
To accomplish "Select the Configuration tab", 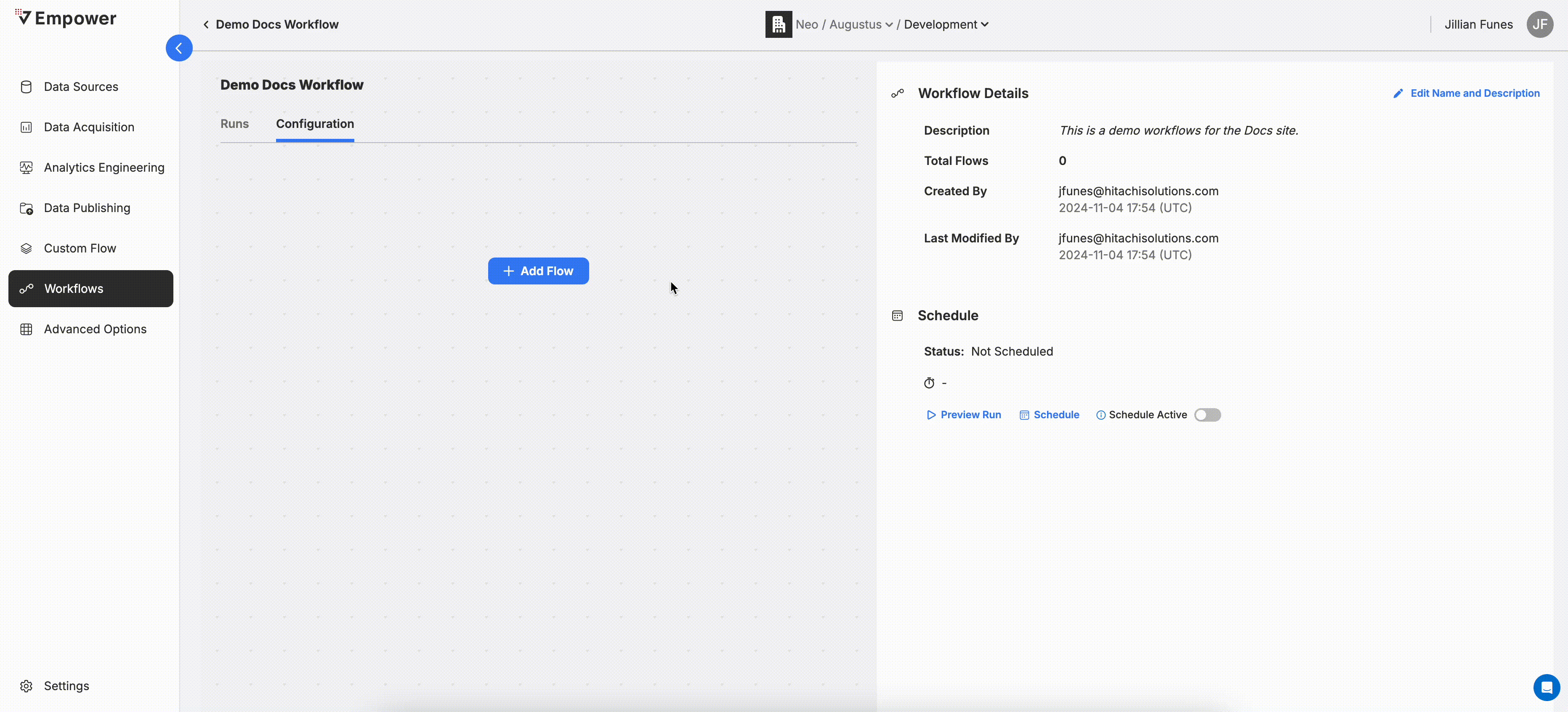I will coord(315,124).
